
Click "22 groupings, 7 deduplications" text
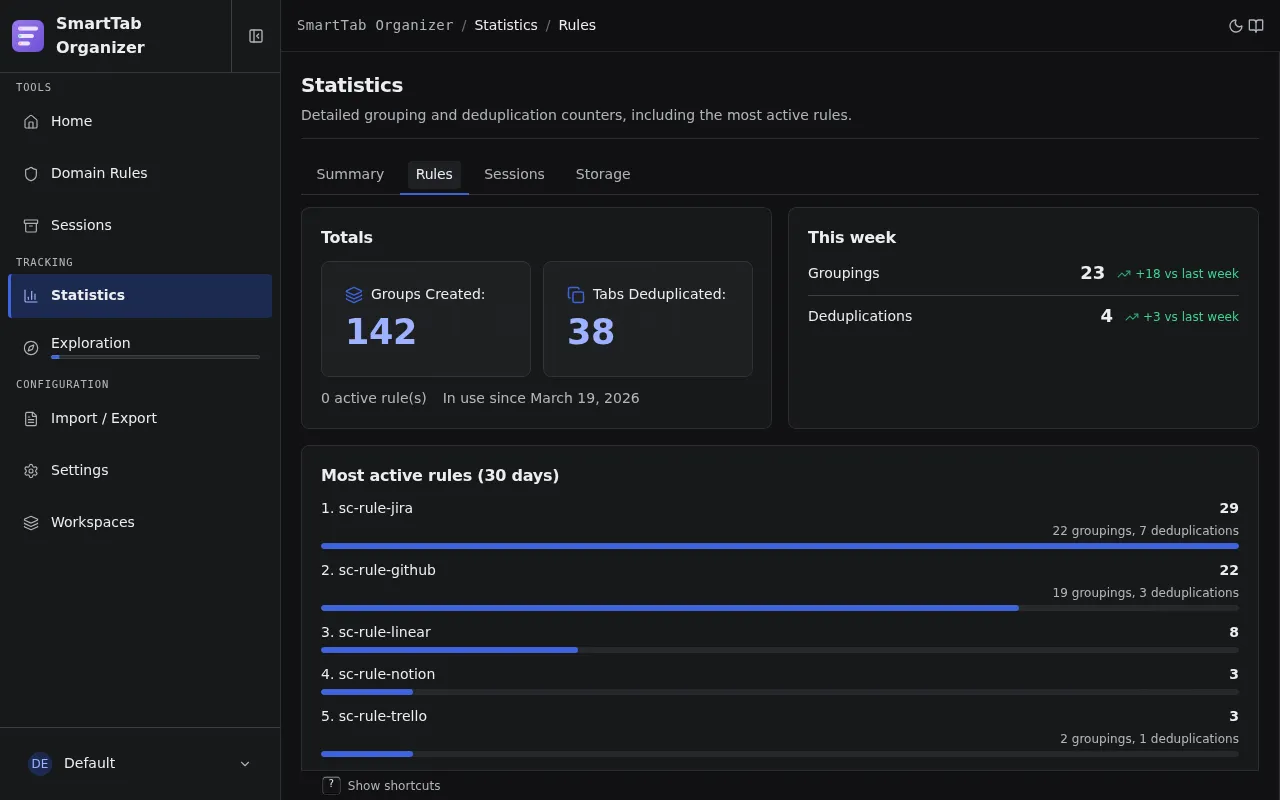click(1145, 531)
